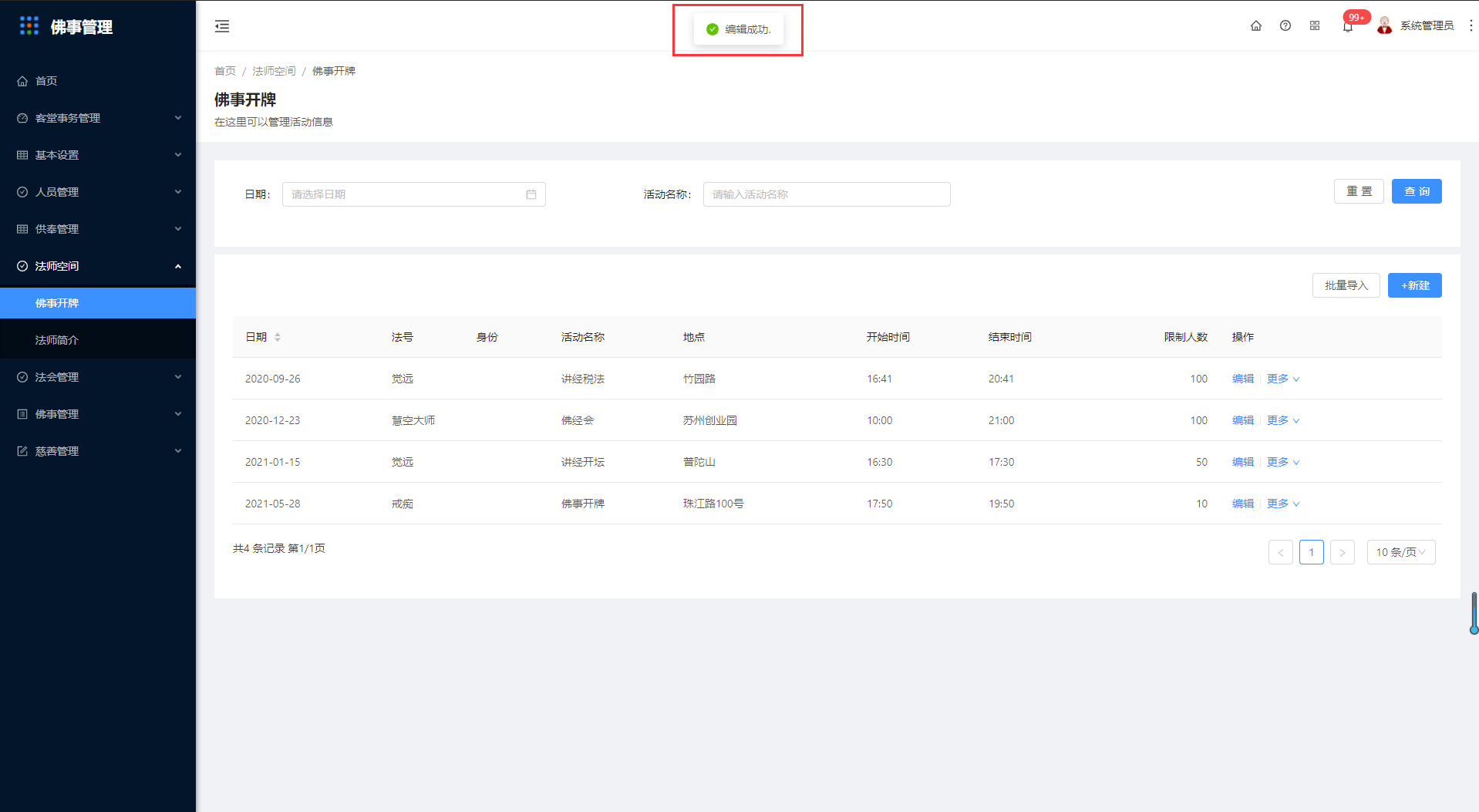The height and width of the screenshot is (812, 1479).
Task: Open the 10 条/页 page size dropdown
Action: coord(1401,552)
